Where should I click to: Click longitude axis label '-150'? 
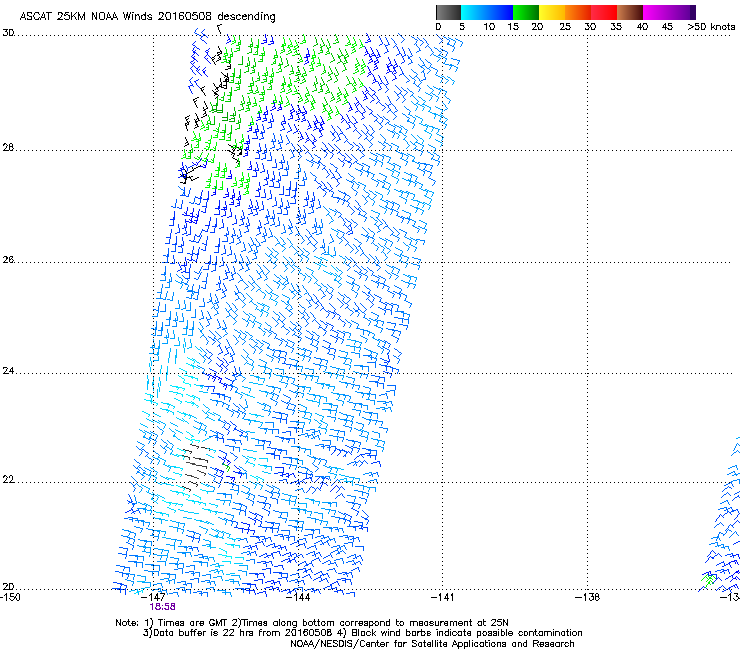coord(10,597)
